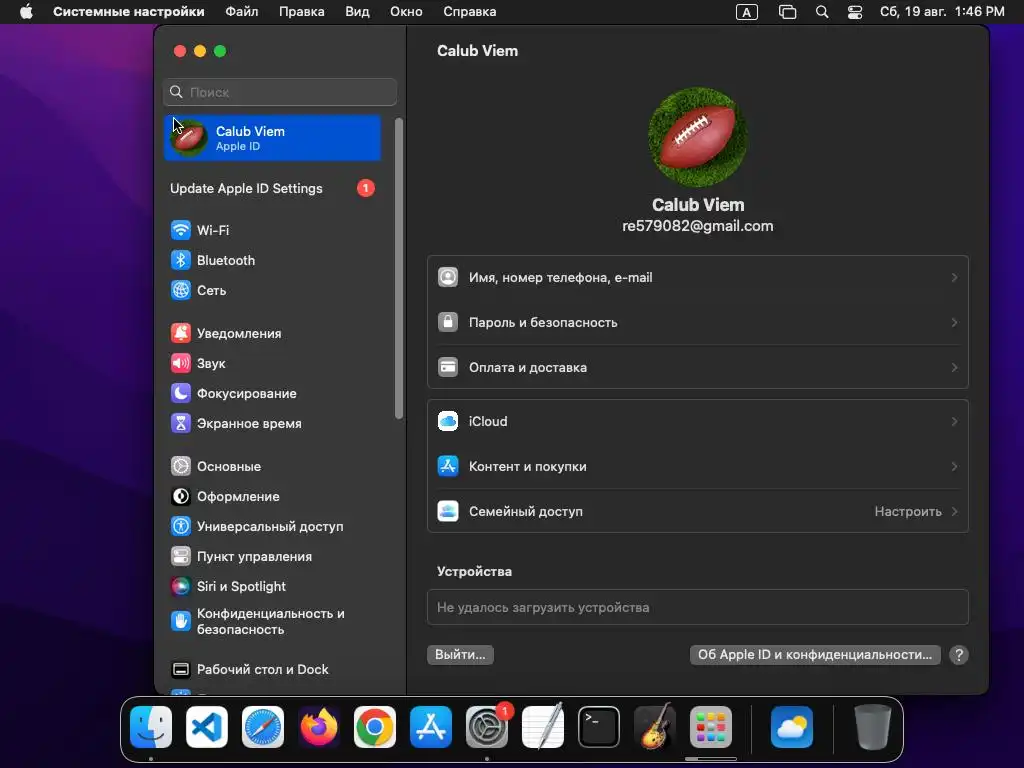Image resolution: width=1024 pixels, height=768 pixels.
Task: Expand Имя, номер телефона, e-mail row
Action: coord(697,278)
